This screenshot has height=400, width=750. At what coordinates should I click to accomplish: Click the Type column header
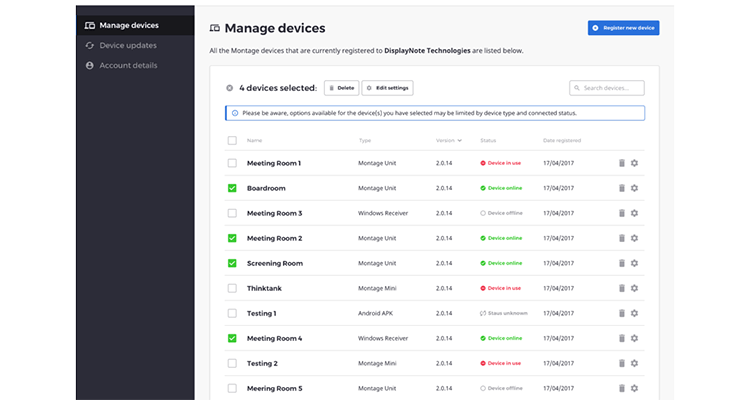(365, 141)
